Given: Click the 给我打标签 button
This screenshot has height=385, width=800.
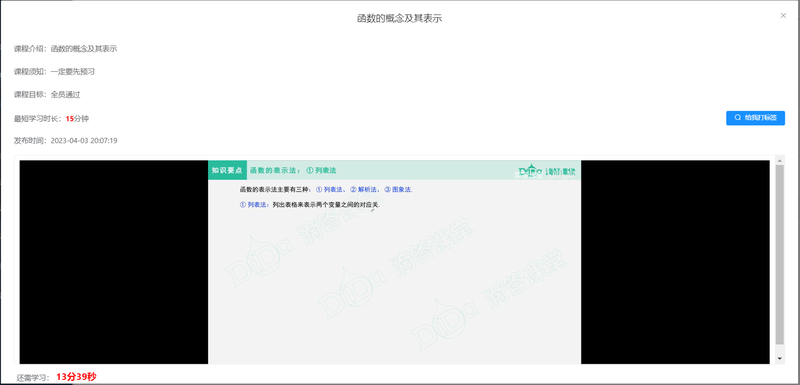Looking at the screenshot, I should 755,118.
